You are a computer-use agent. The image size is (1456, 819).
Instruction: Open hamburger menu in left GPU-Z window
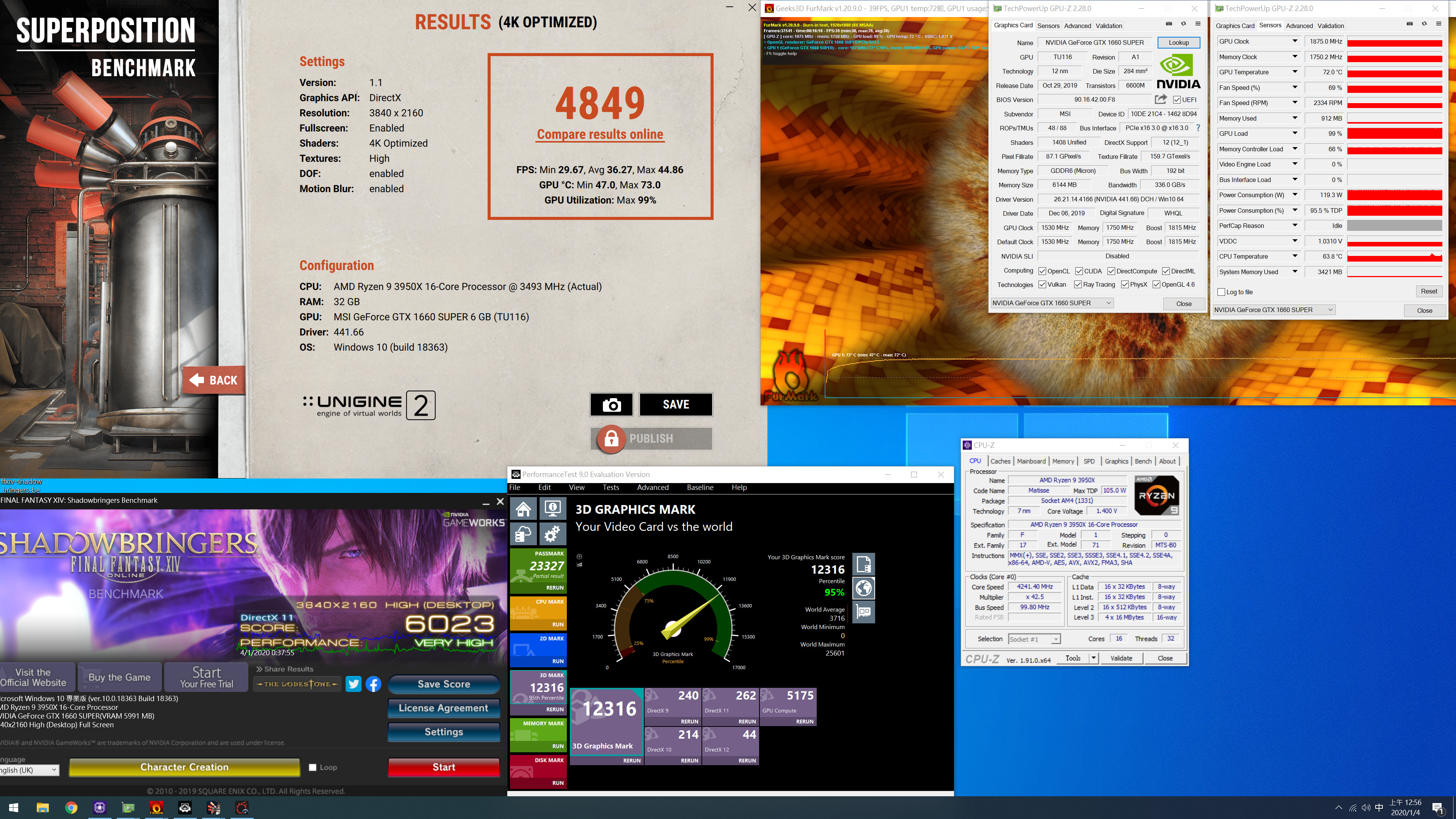[1198, 24]
